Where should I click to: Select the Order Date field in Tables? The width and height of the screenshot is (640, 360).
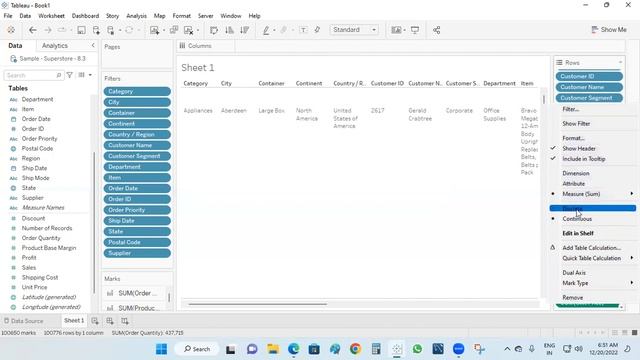[36, 119]
